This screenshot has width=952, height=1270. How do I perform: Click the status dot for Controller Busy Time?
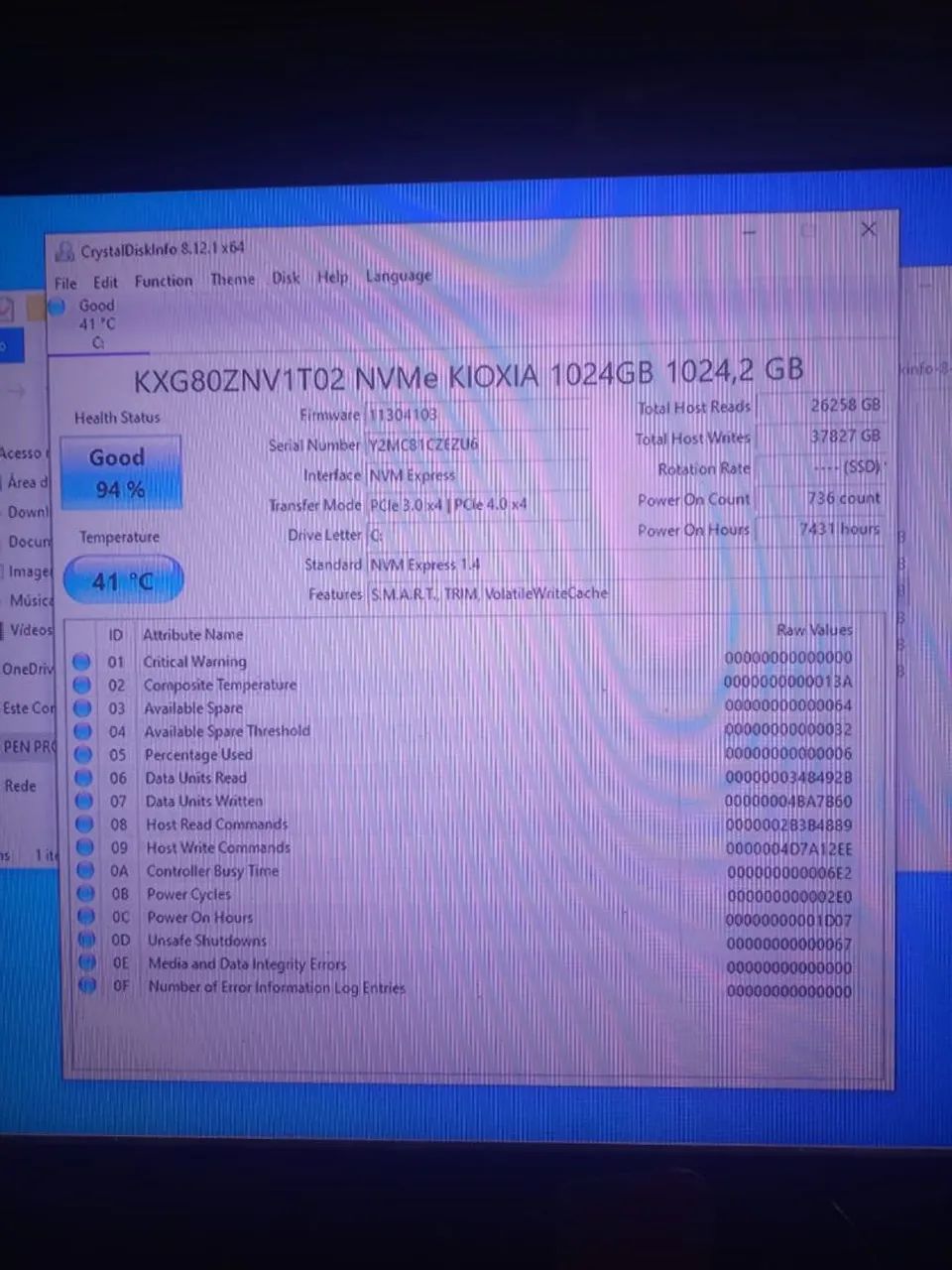[x=86, y=871]
